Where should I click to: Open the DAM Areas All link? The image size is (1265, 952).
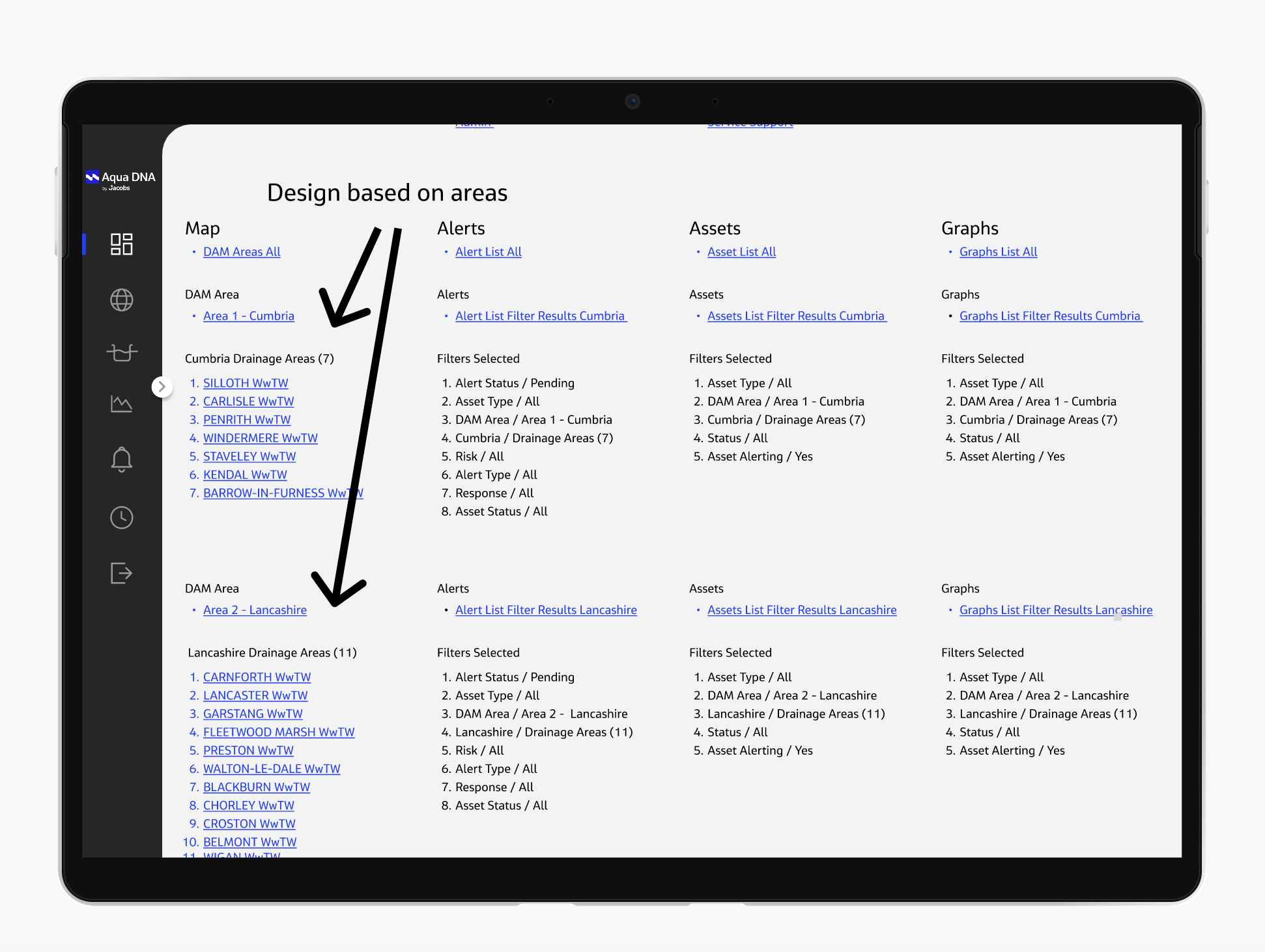(x=242, y=252)
